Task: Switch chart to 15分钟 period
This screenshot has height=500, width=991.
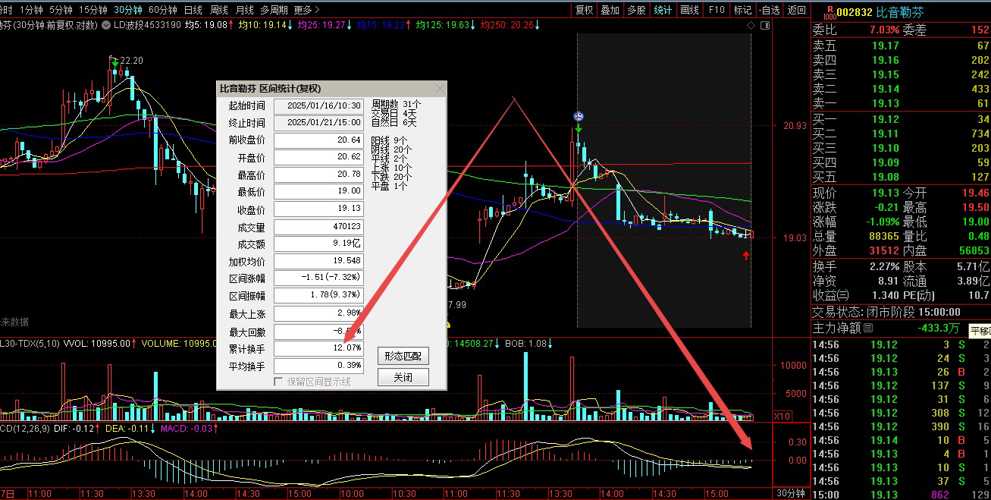Action: [93, 10]
